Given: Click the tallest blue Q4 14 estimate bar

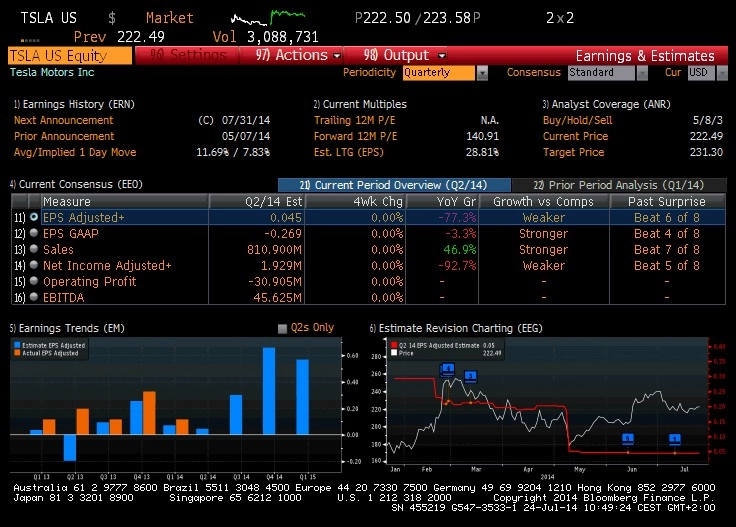Looking at the screenshot, I should (269, 391).
